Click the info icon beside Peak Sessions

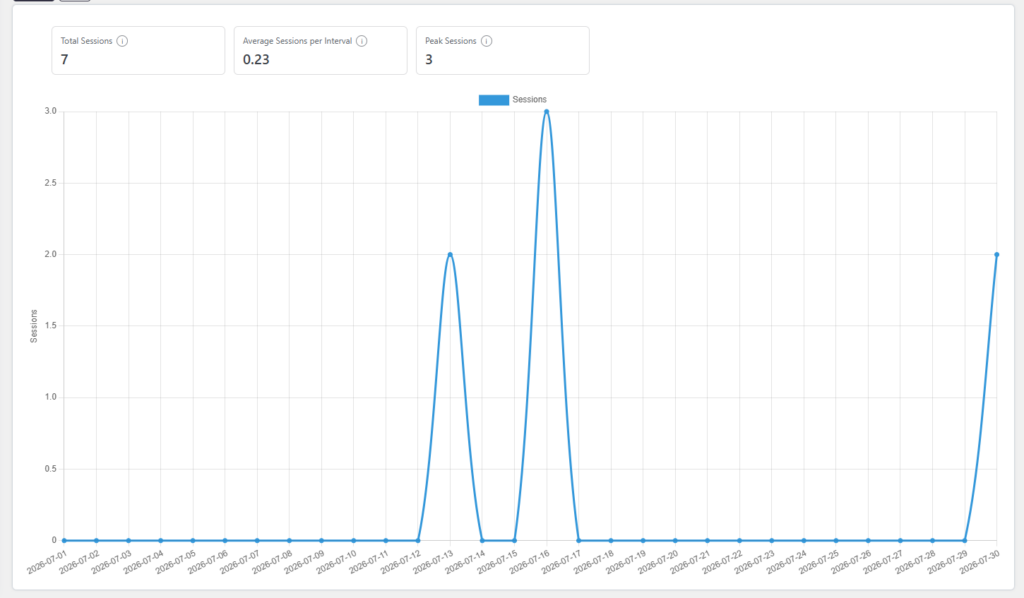tap(487, 41)
